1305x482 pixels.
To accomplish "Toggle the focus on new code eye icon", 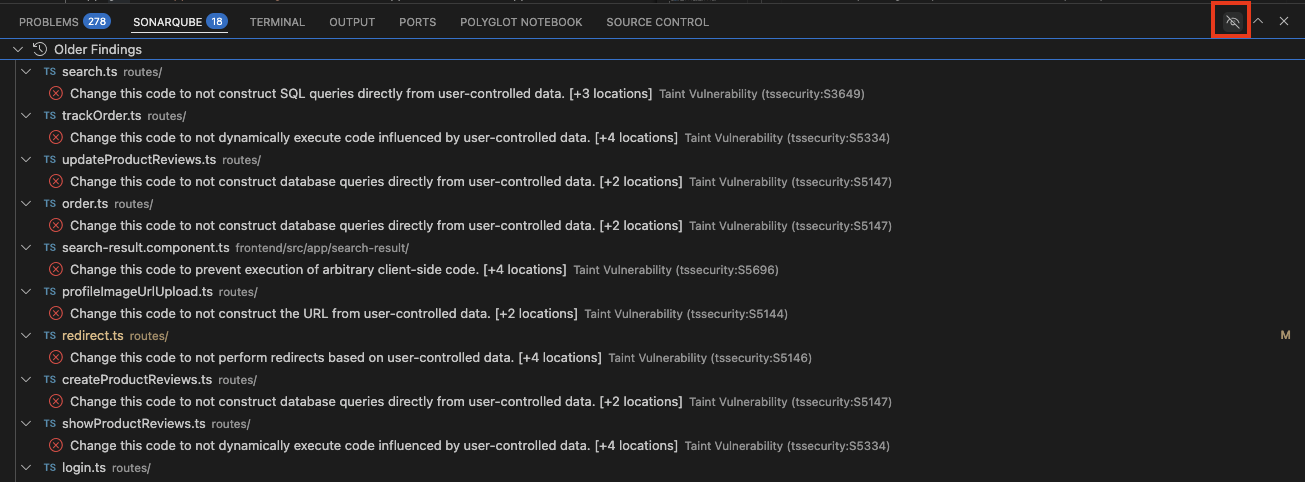I will click(1232, 21).
